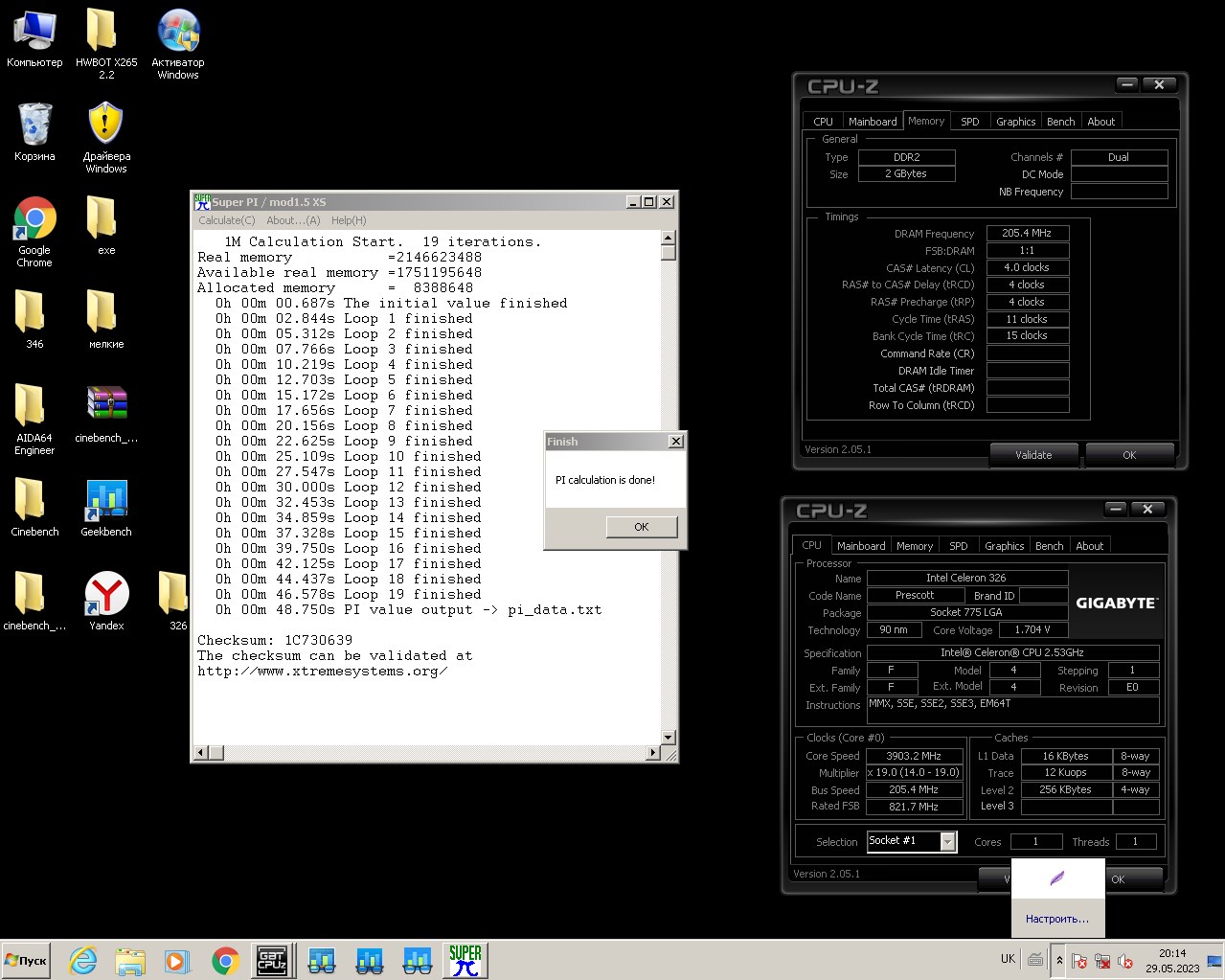Launch the Geekbench desktop shortcut
The height and width of the screenshot is (980, 1225).
coord(106,507)
